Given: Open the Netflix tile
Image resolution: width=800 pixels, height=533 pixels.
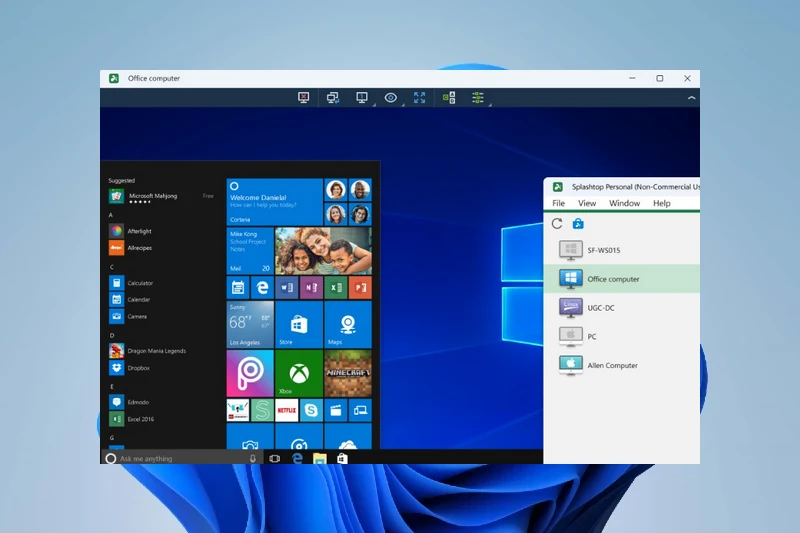Looking at the screenshot, I should point(287,410).
